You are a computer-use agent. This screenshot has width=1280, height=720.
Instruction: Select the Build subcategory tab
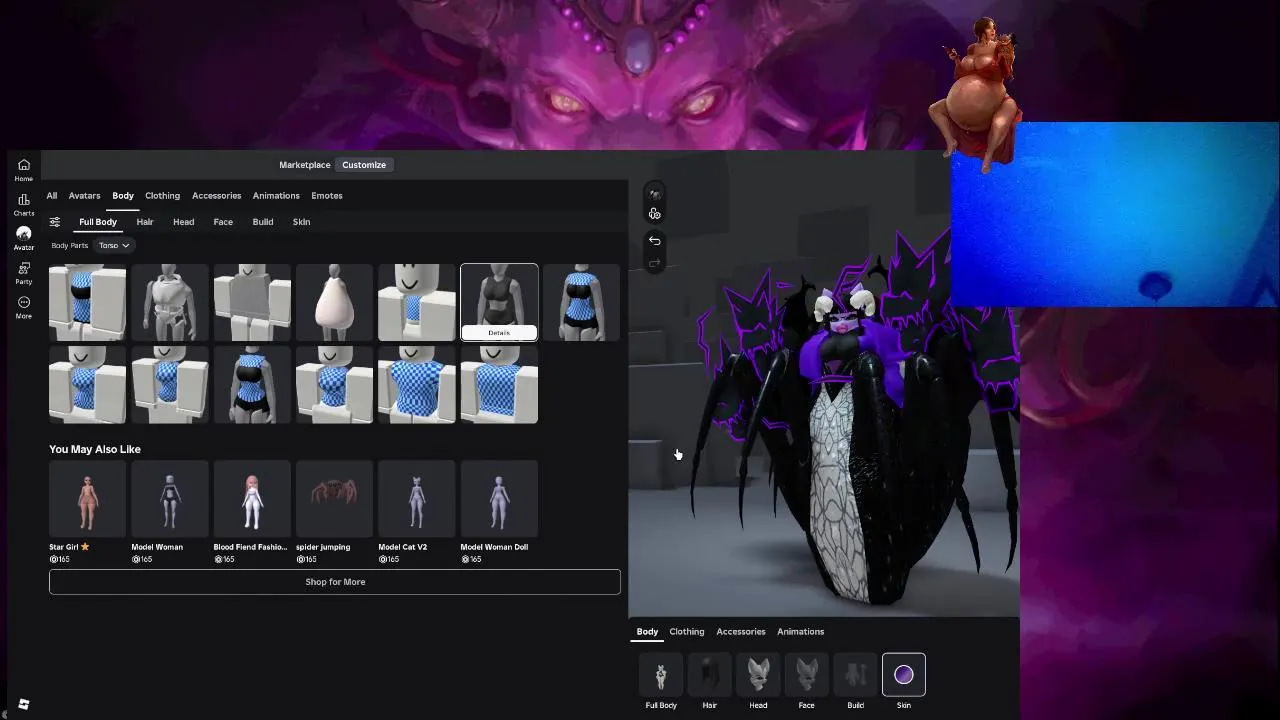pos(263,222)
